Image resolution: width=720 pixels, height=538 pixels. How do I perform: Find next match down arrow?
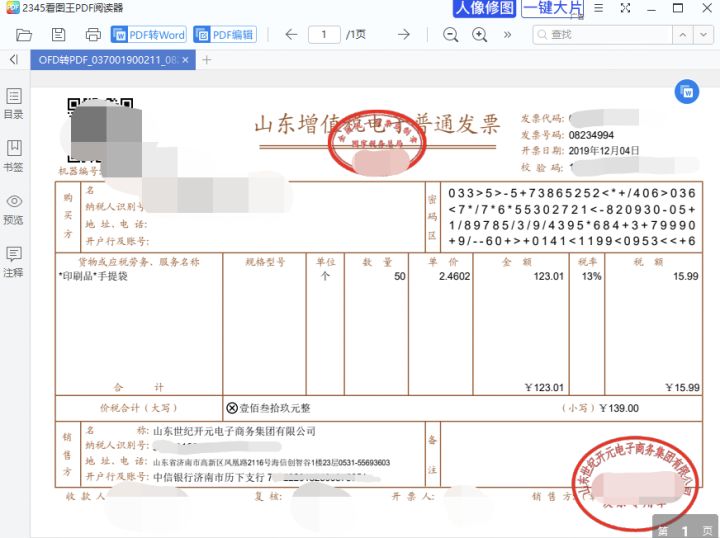(x=703, y=34)
